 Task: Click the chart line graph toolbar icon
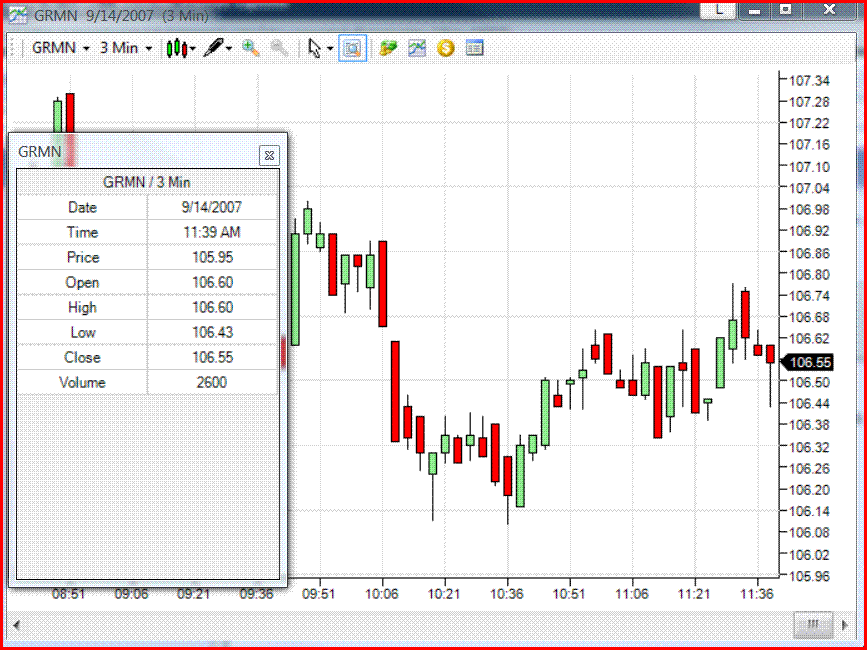(x=417, y=48)
